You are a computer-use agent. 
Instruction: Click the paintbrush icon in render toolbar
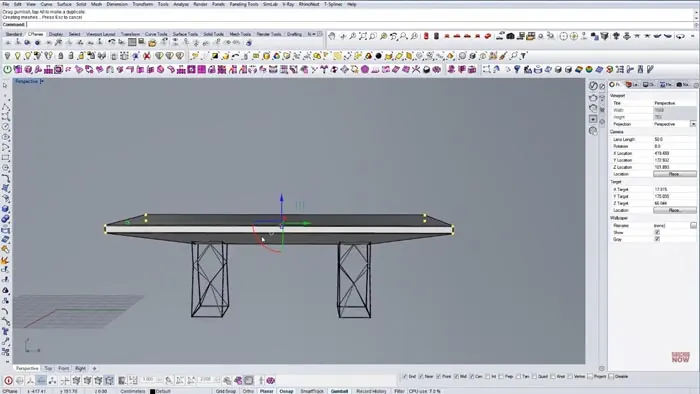coord(504,56)
